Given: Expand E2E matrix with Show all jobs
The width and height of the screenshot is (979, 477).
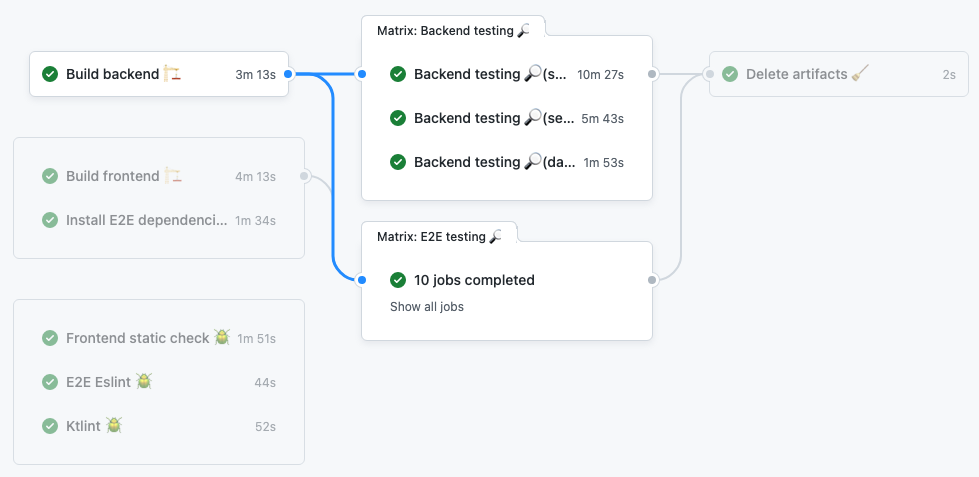Looking at the screenshot, I should click(x=427, y=307).
